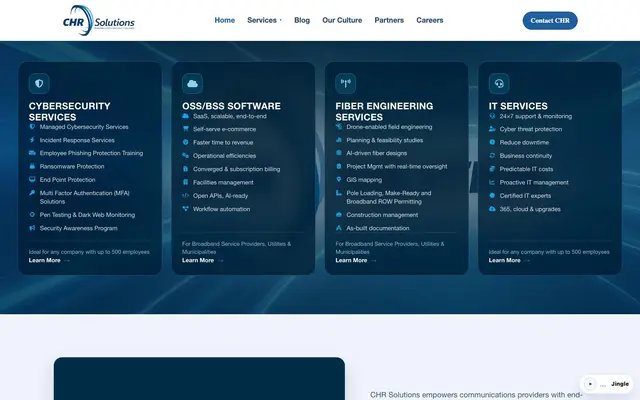Click the OSS/BSS Software heading
Viewport: 640px width, 400px height.
(231, 106)
